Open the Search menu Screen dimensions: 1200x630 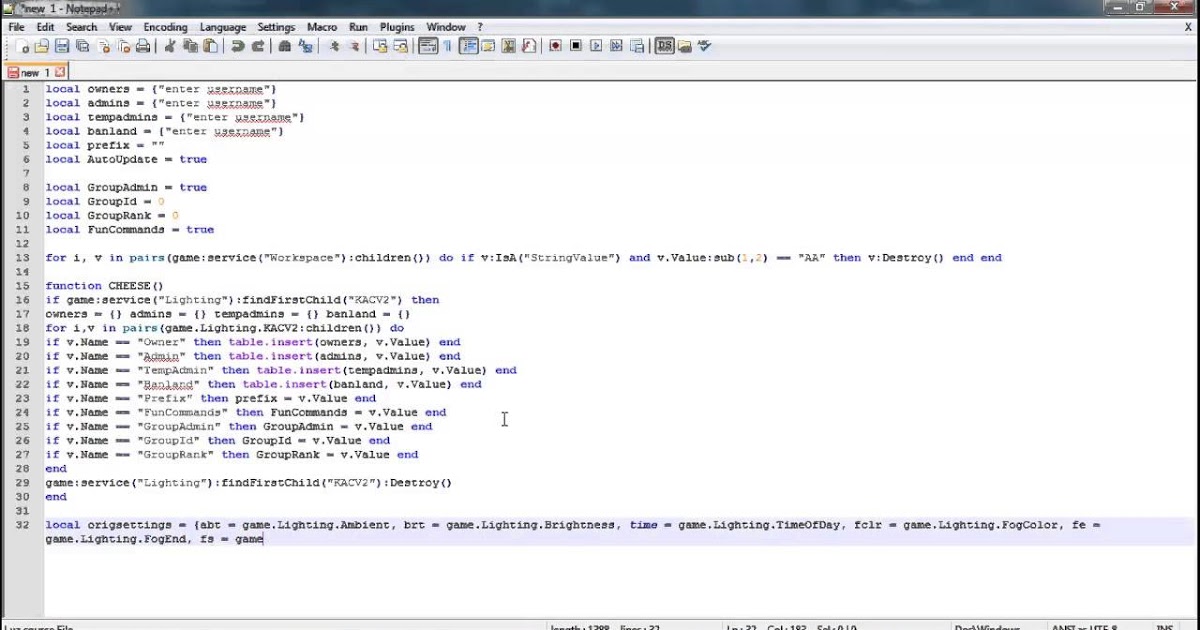pyautogui.click(x=82, y=27)
